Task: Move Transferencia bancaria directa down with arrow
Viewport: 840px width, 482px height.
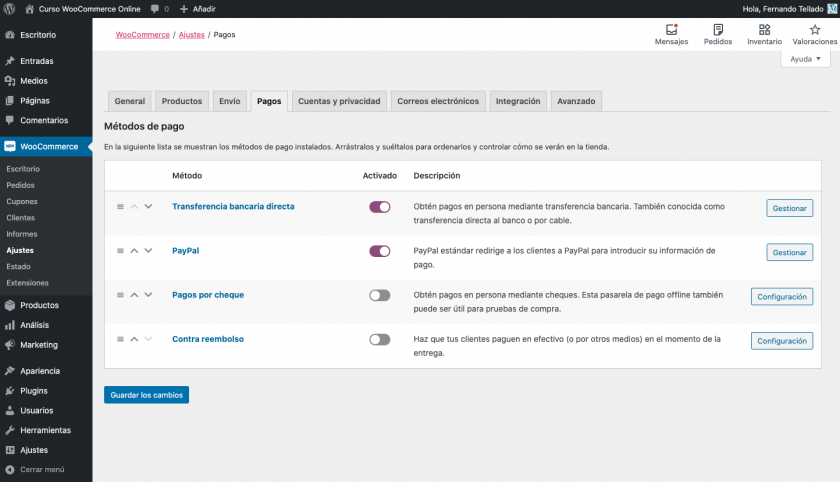Action: pyautogui.click(x=148, y=207)
